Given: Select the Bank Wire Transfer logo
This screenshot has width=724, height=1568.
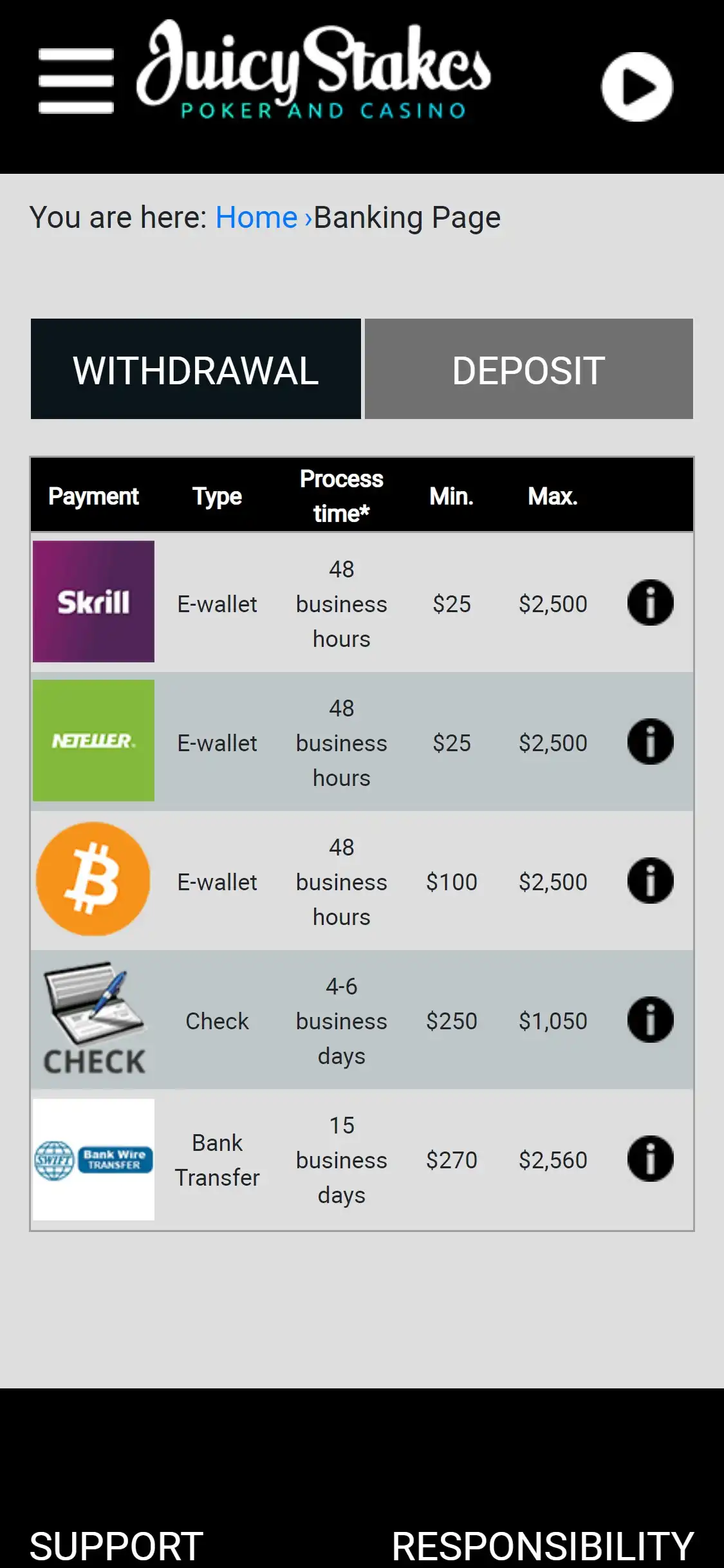Looking at the screenshot, I should point(94,1159).
